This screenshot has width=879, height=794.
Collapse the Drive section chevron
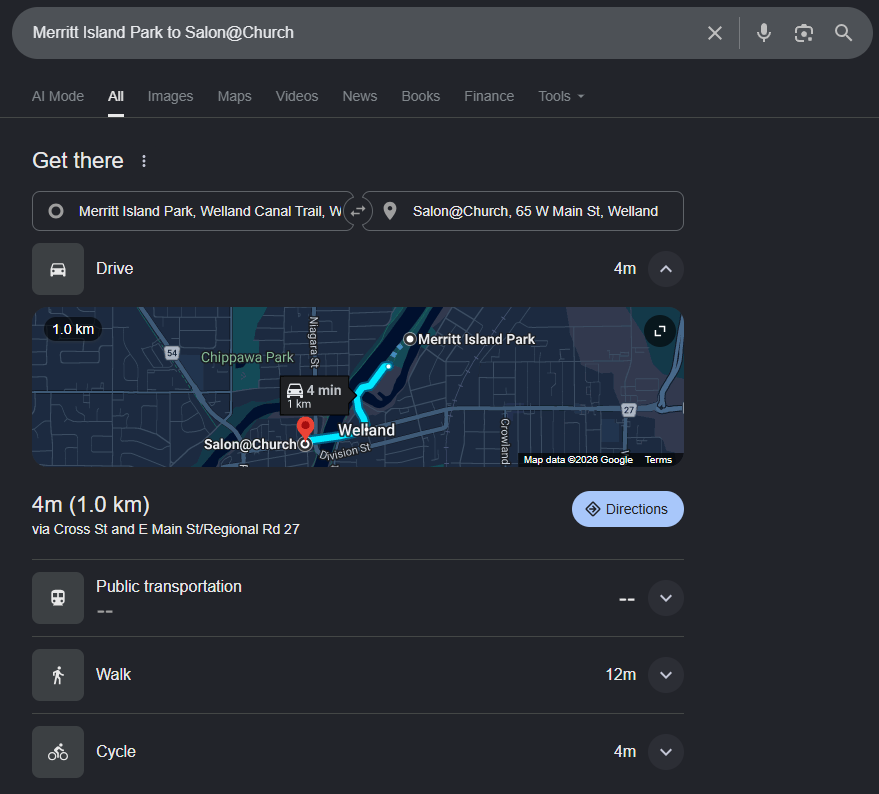pos(665,269)
